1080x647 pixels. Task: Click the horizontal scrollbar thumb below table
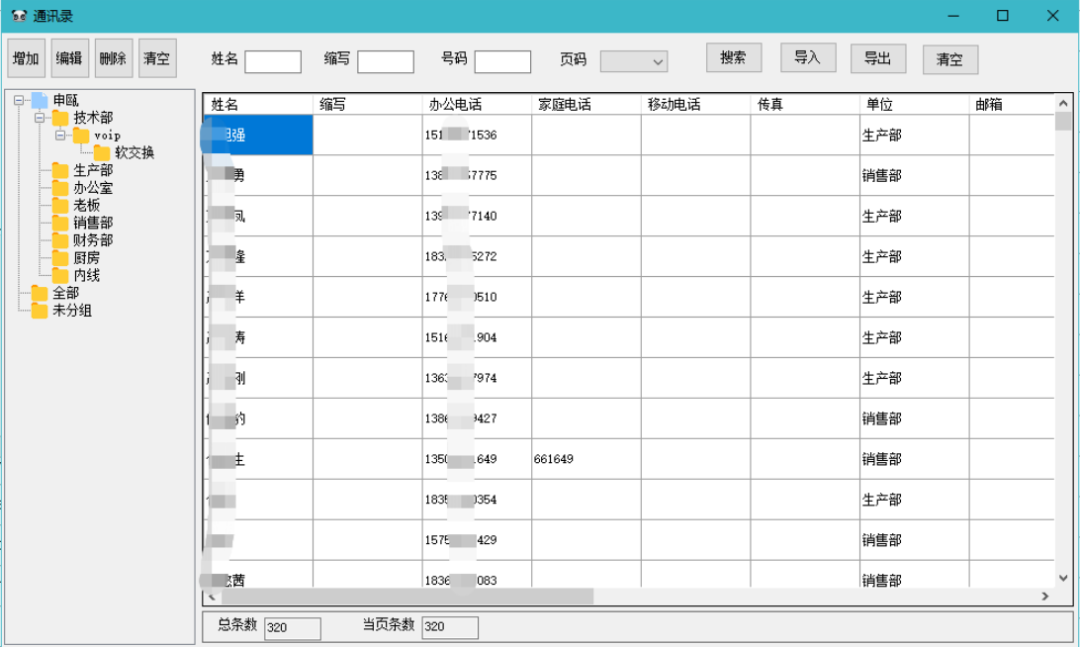click(x=400, y=596)
